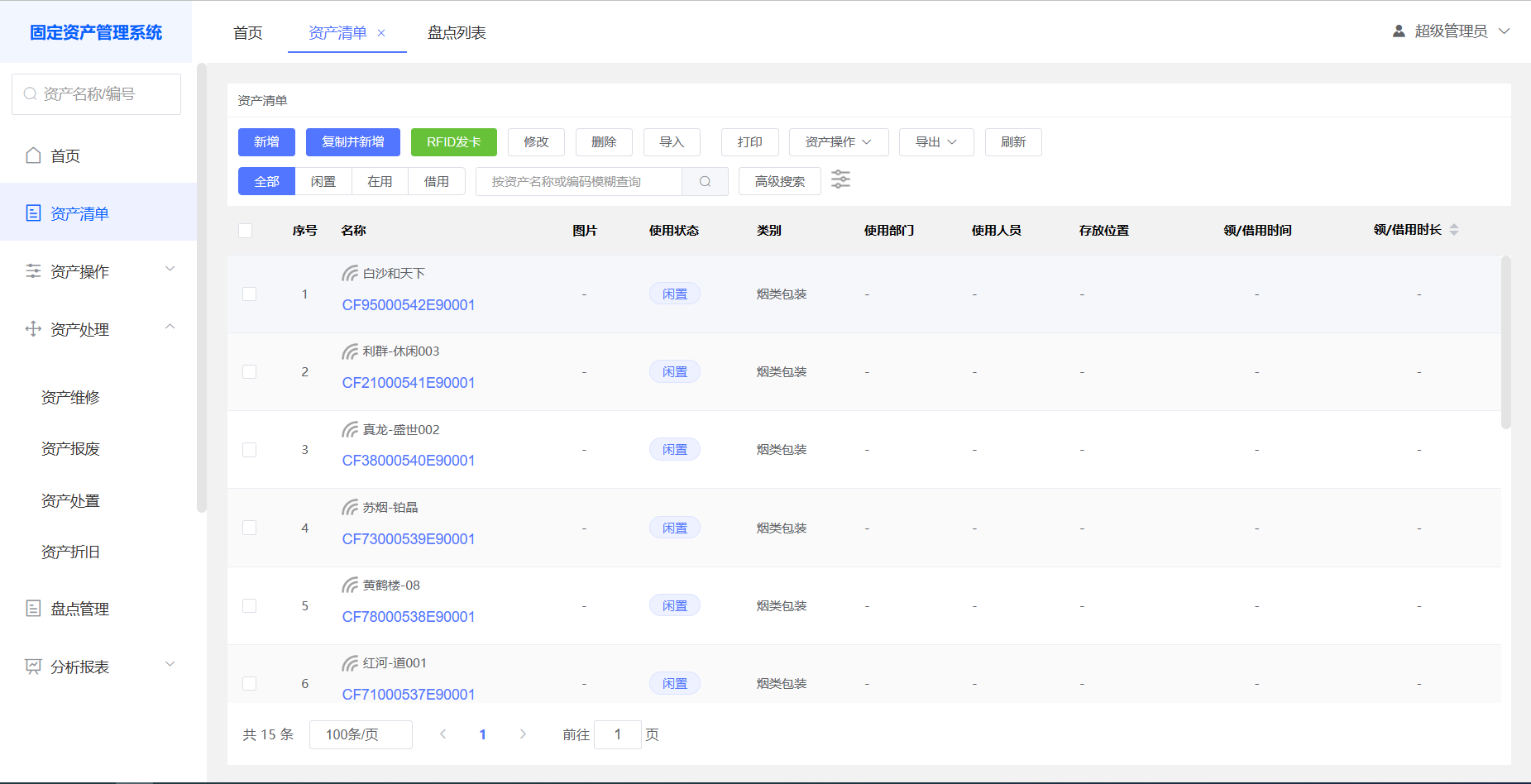Screen dimensions: 1531x784
Task: Click sidebar search magnifier icon
Action: pyautogui.click(x=30, y=94)
